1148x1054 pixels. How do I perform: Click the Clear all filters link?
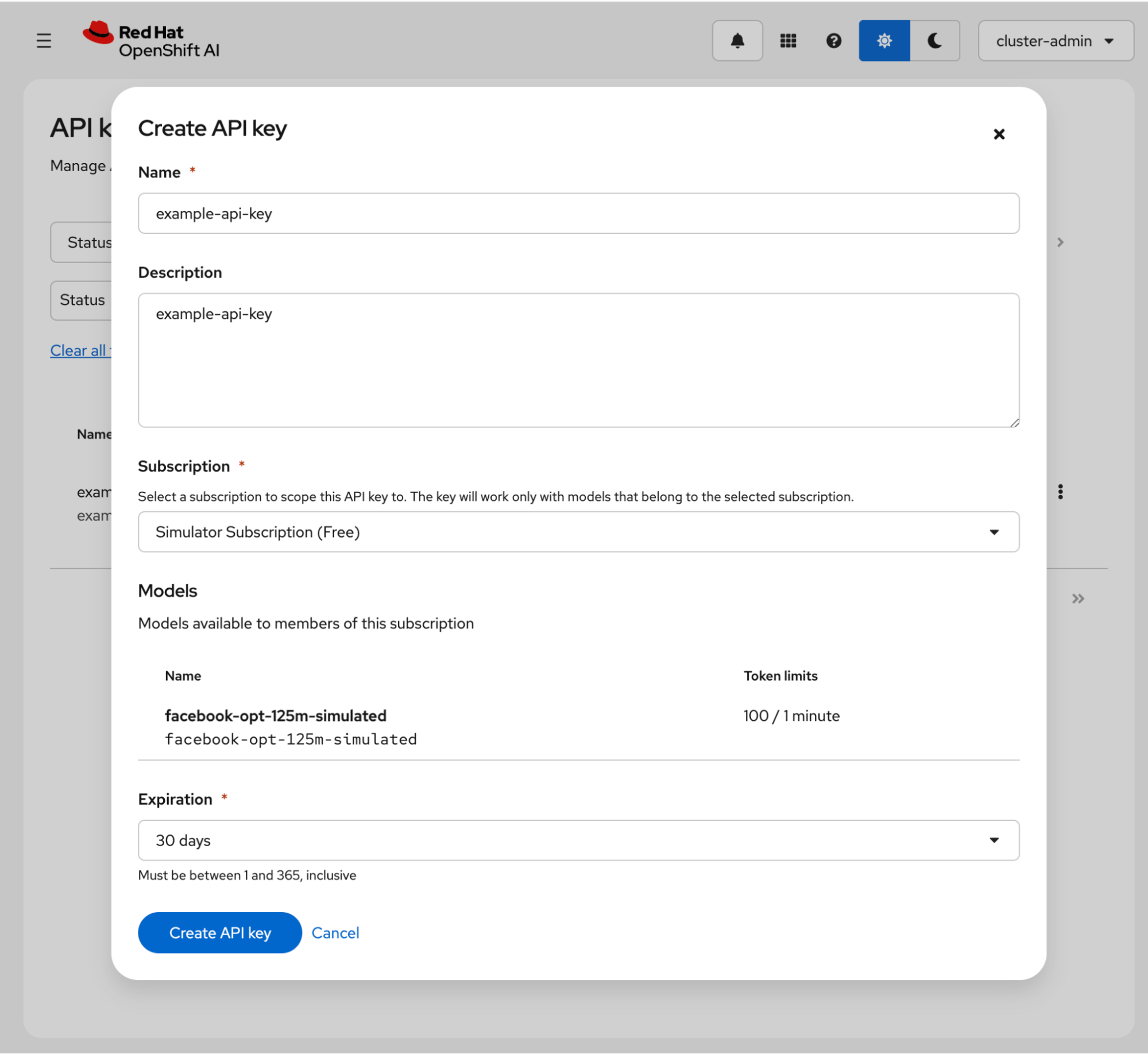[x=81, y=350]
